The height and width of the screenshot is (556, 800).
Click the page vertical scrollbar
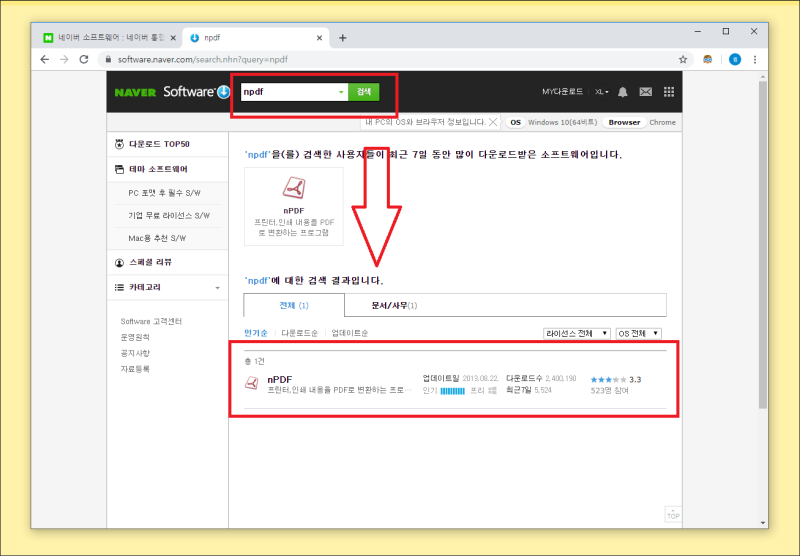tap(763, 244)
